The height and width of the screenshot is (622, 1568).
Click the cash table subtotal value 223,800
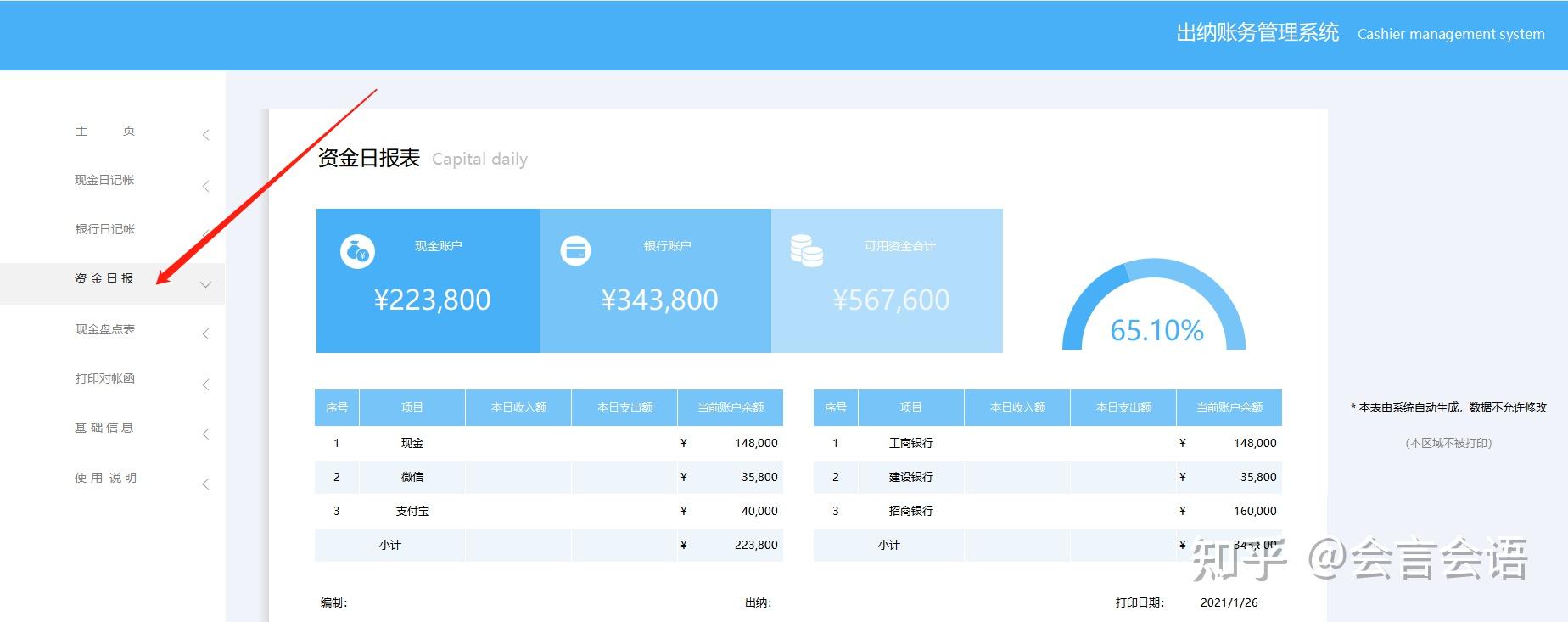756,545
